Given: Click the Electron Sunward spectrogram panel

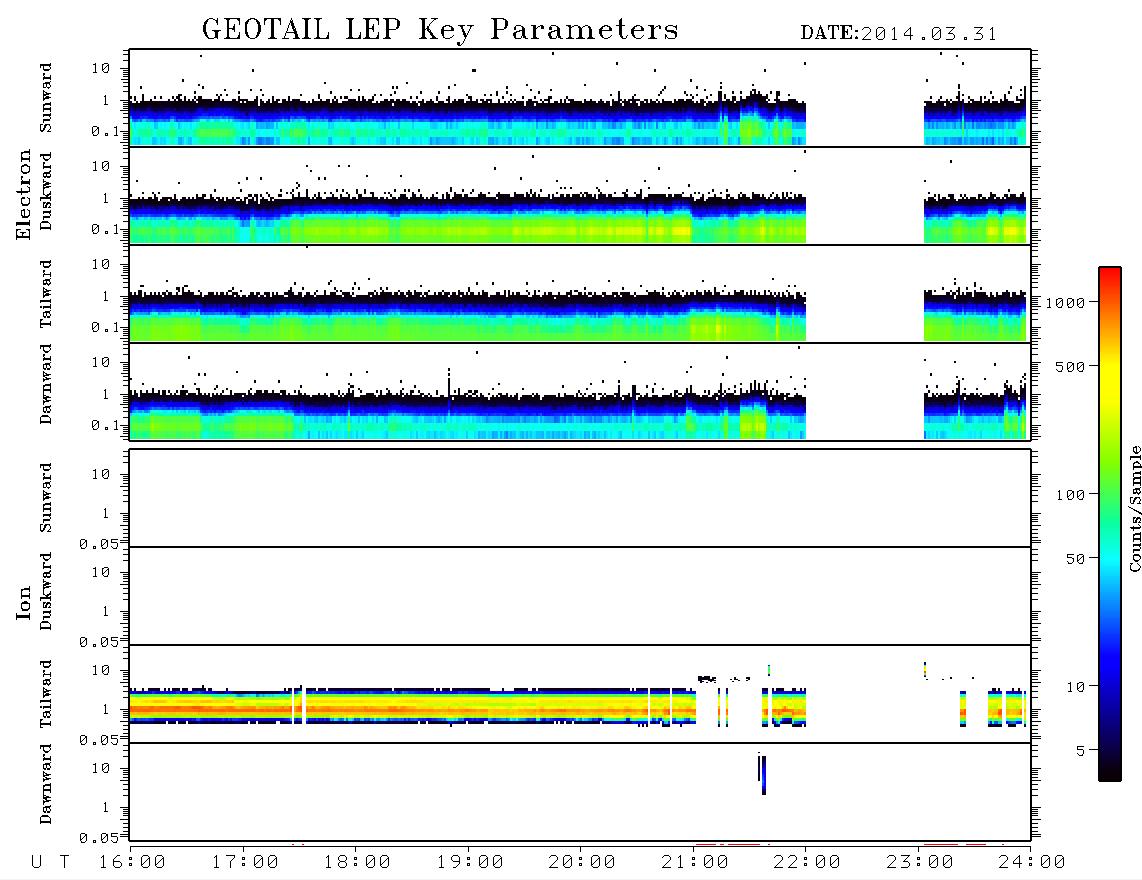Looking at the screenshot, I should click(x=580, y=98).
